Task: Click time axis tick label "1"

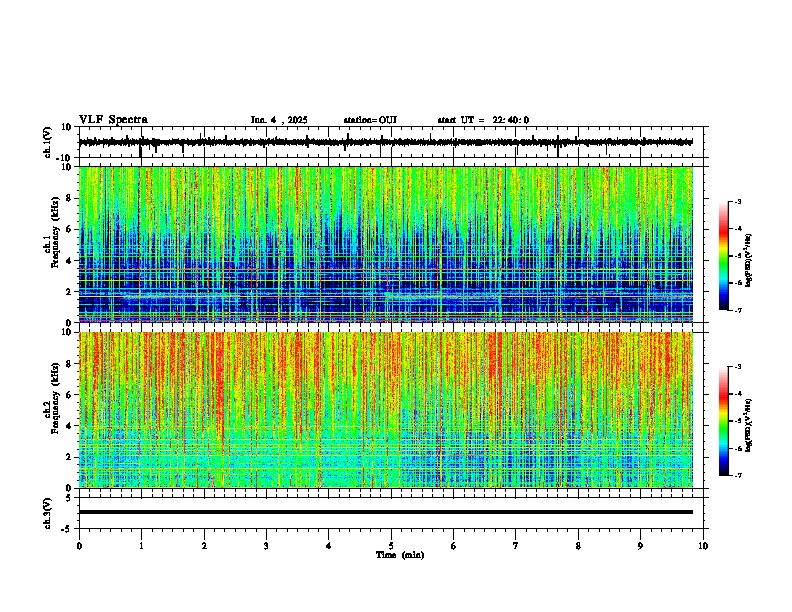Action: click(141, 546)
